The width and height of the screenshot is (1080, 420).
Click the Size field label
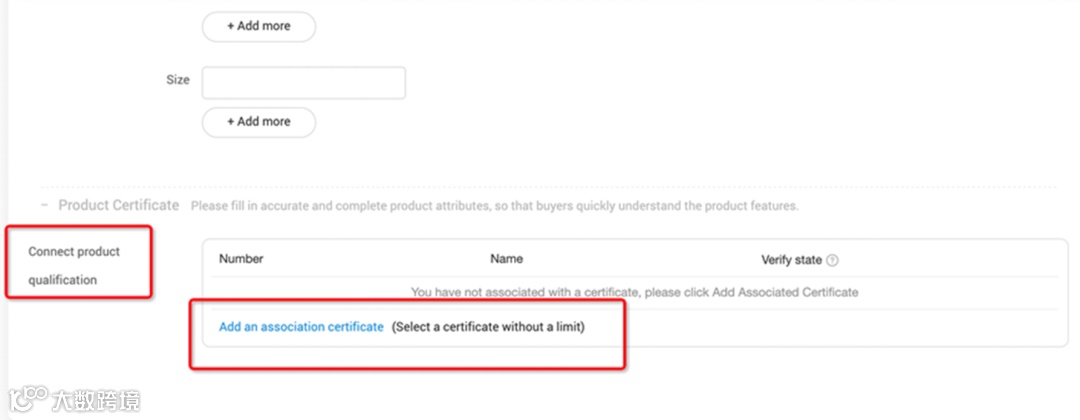(177, 80)
